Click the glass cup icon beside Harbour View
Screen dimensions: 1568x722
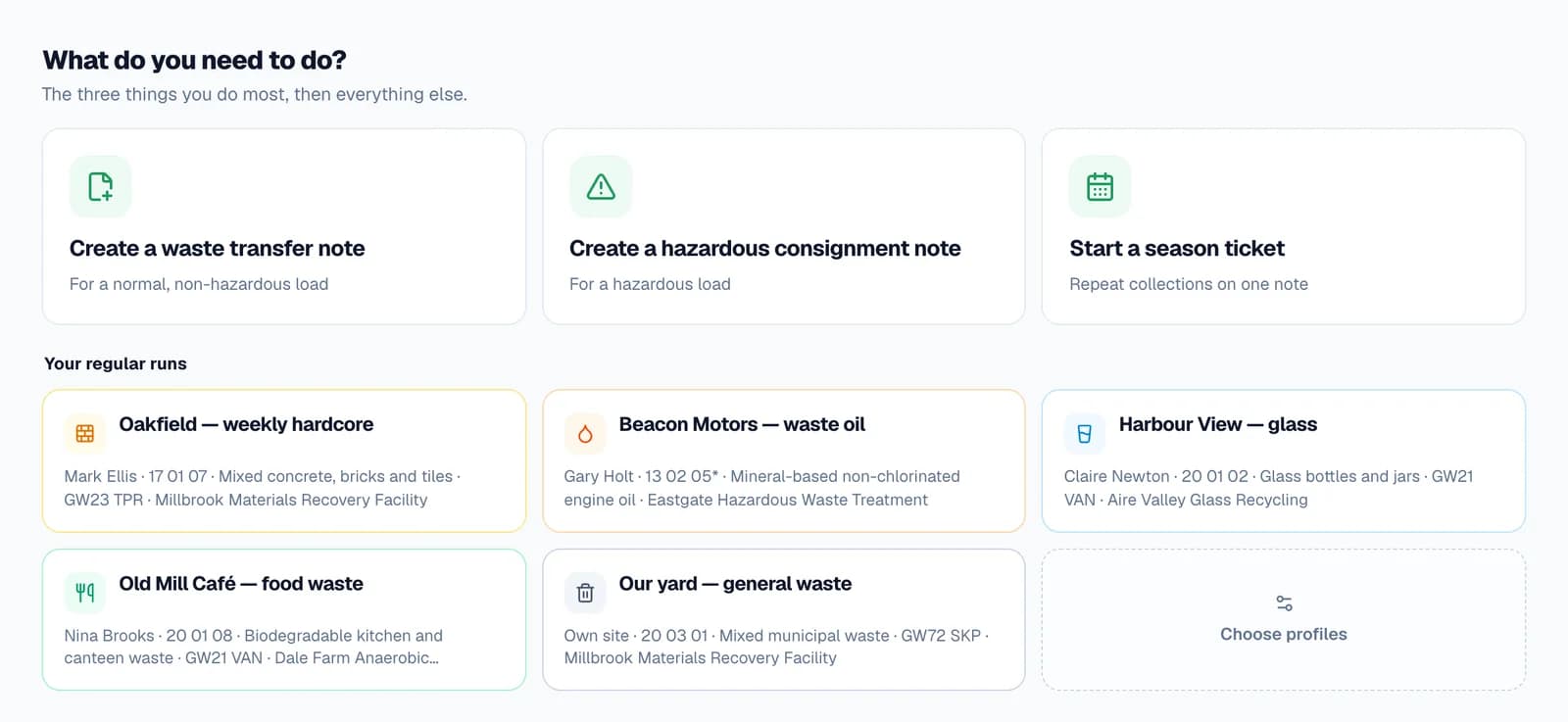[x=1085, y=433]
